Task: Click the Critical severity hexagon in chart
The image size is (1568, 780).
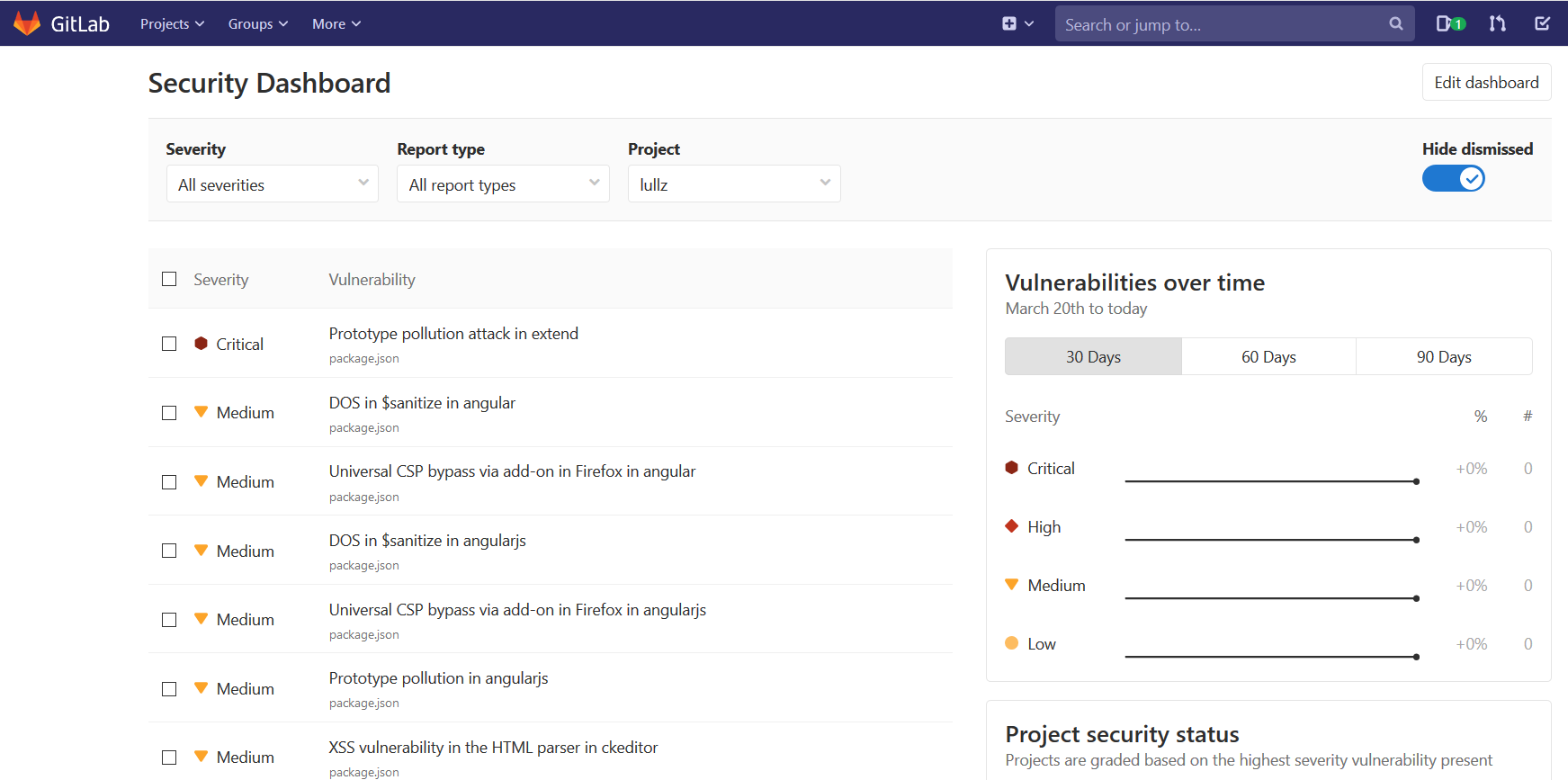Action: pos(1012,468)
